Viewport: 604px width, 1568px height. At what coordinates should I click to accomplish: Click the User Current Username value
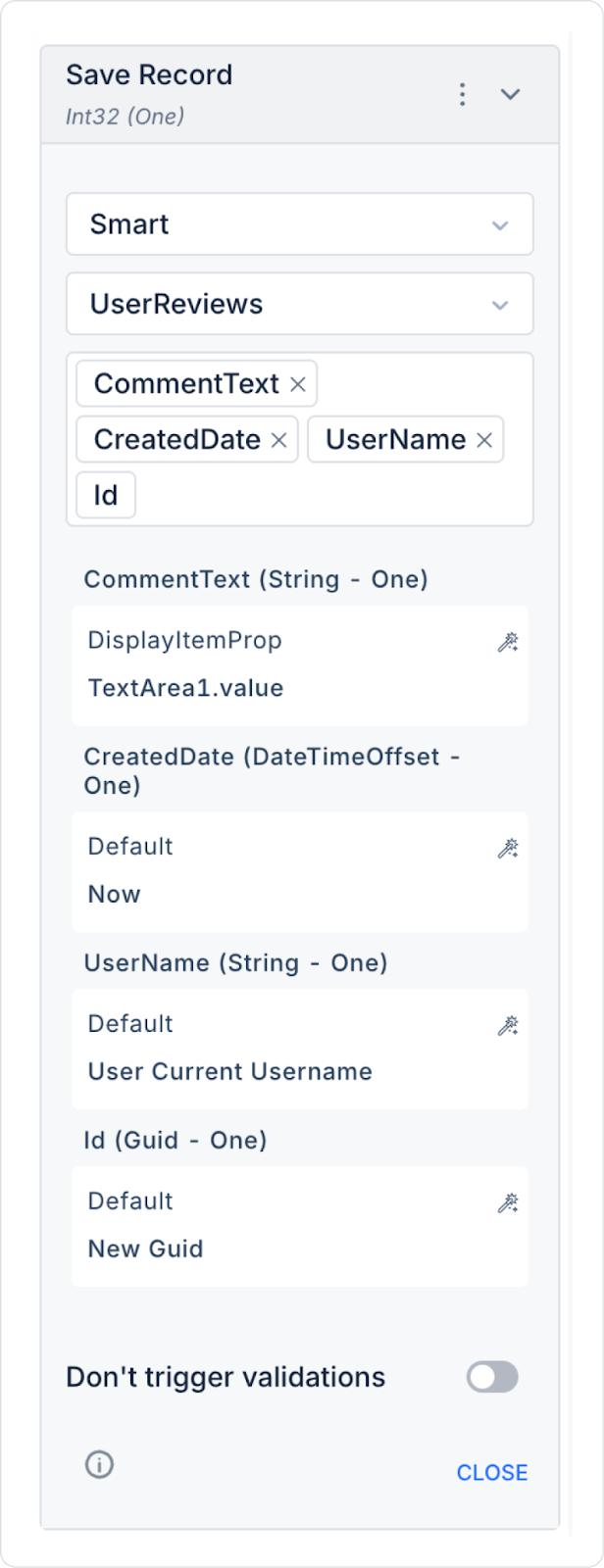pyautogui.click(x=230, y=1071)
